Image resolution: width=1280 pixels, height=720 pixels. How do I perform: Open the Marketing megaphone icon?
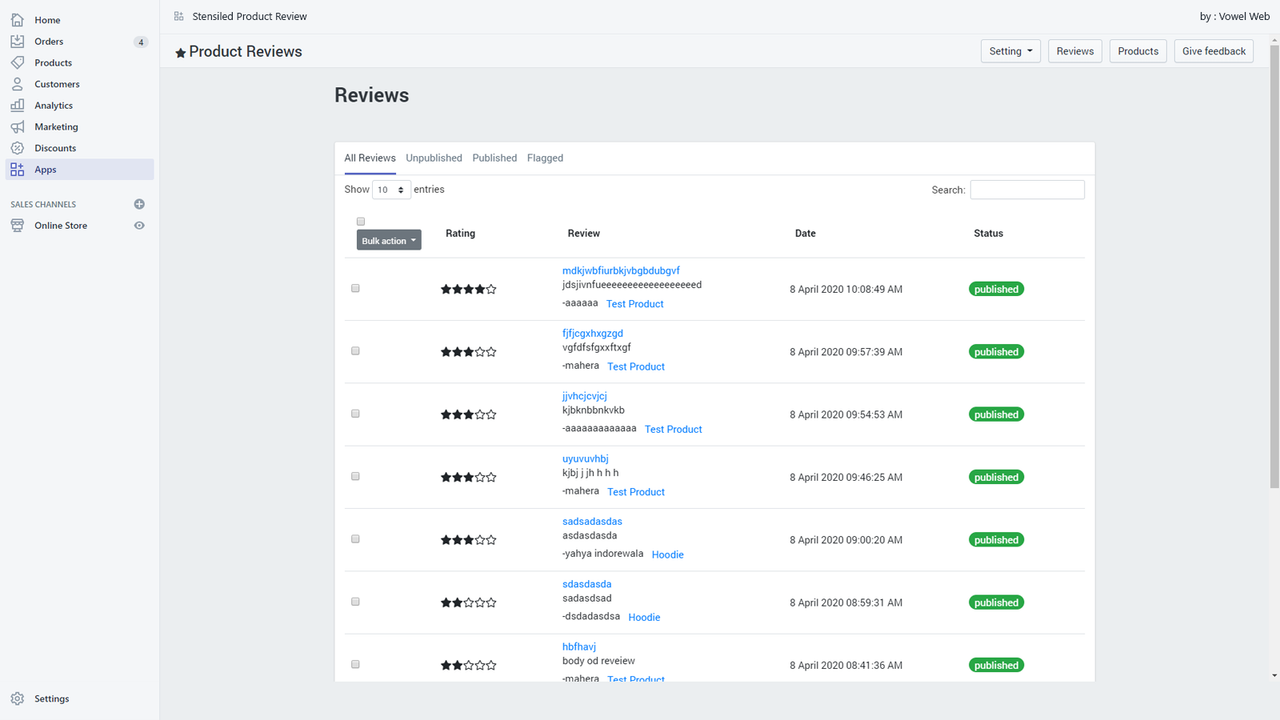(17, 127)
